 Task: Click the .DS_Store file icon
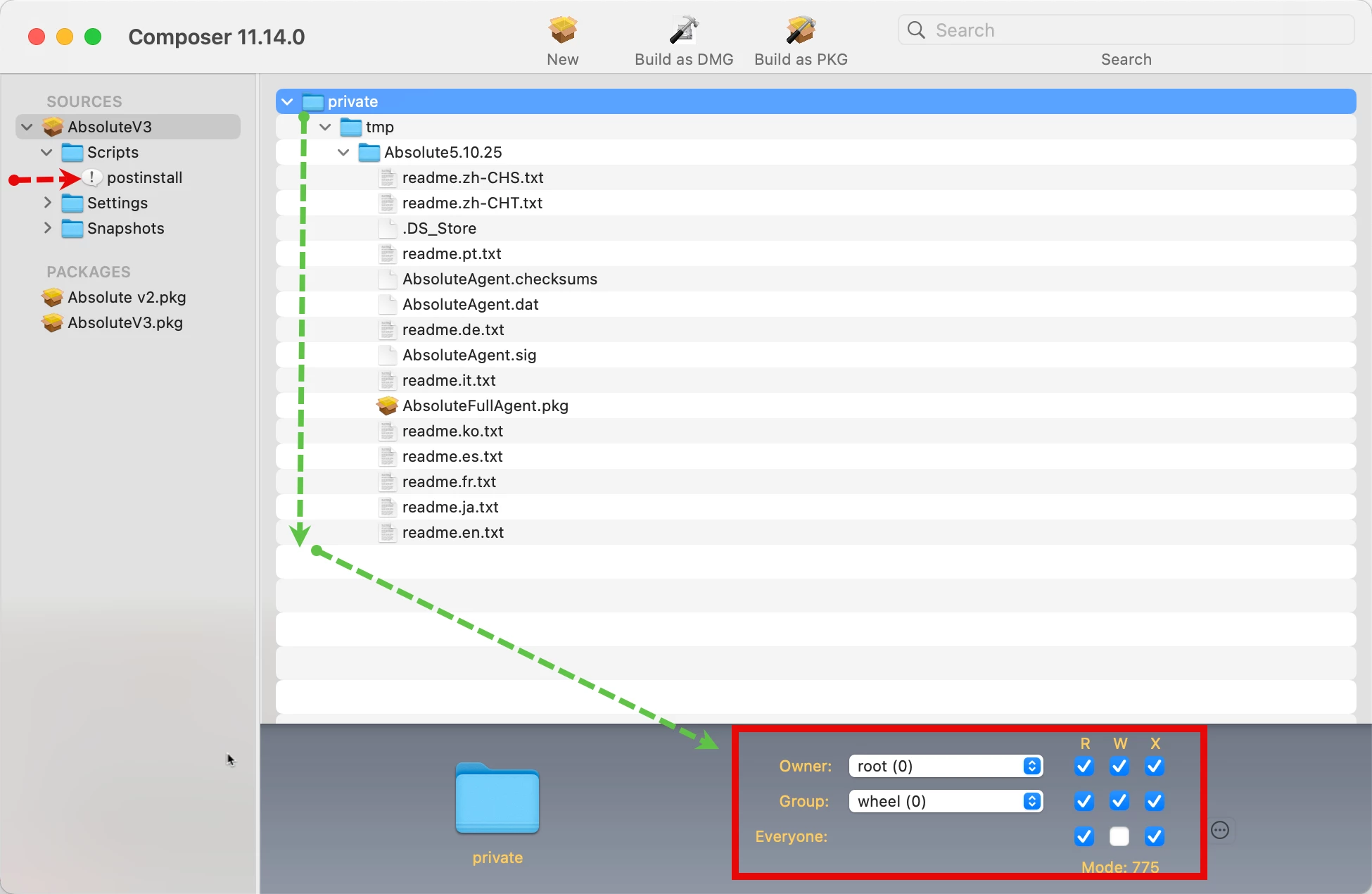point(388,228)
